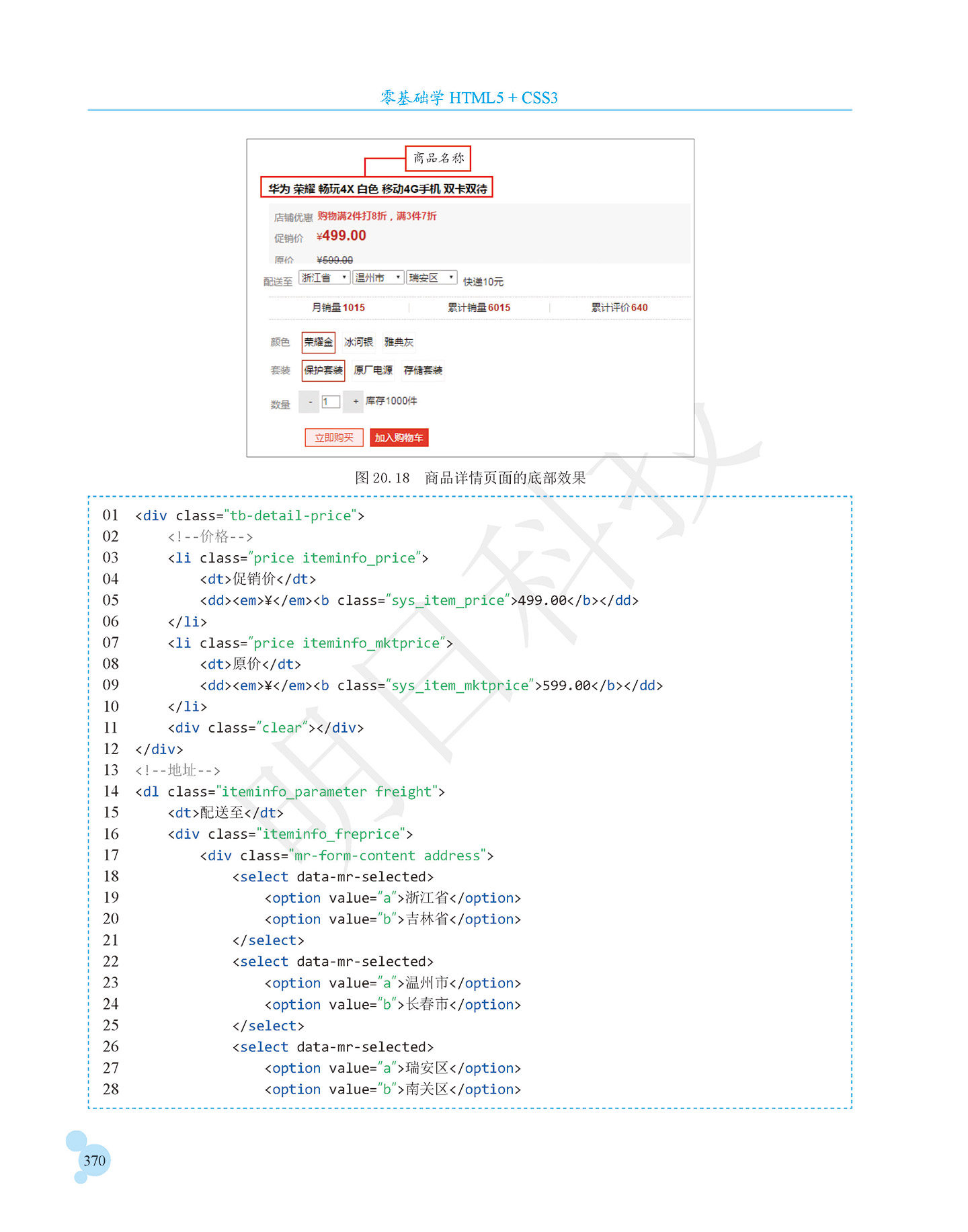
Task: Click the 月销量 1015 text
Action: click(x=338, y=308)
